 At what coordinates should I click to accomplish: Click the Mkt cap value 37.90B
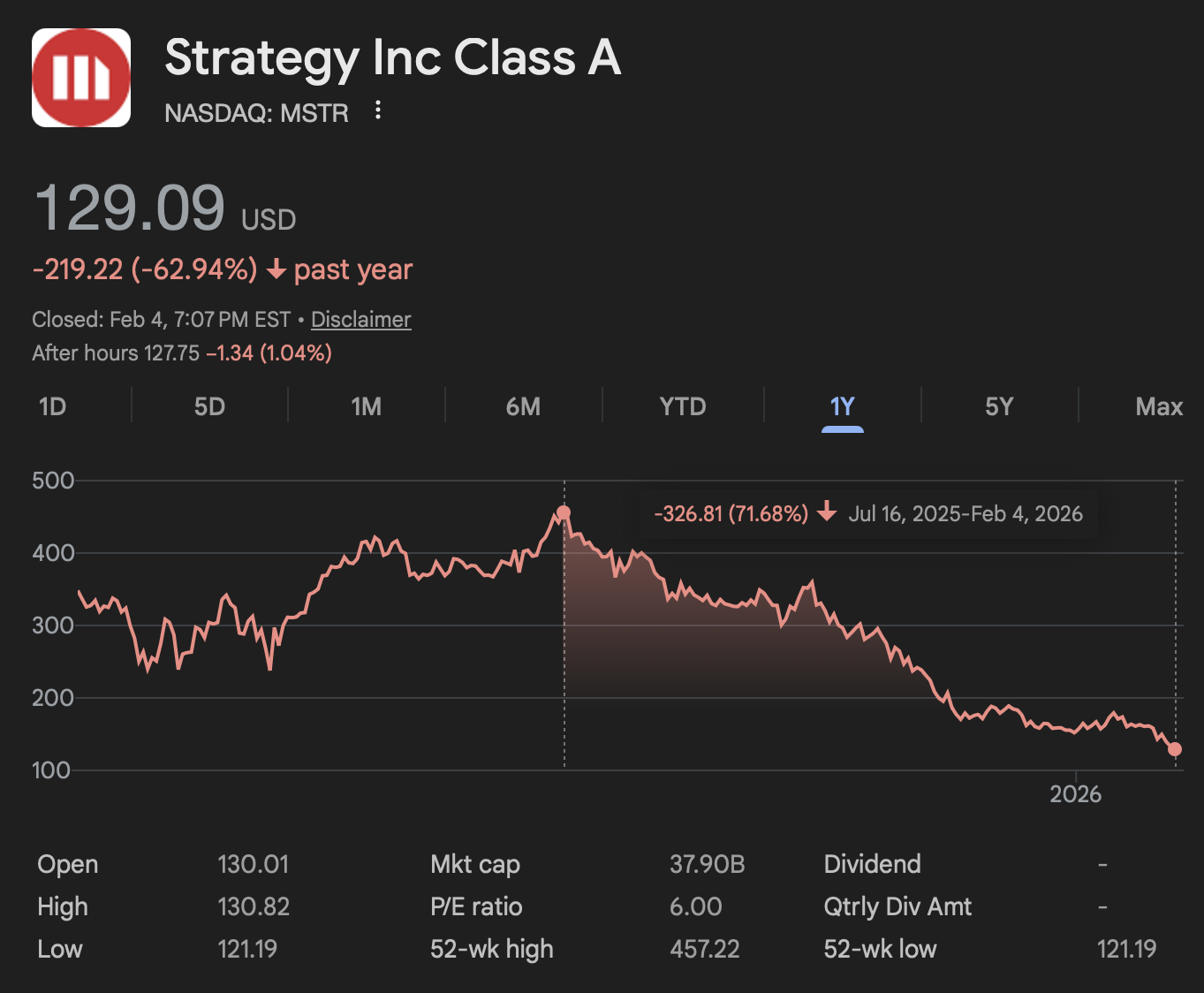[707, 864]
